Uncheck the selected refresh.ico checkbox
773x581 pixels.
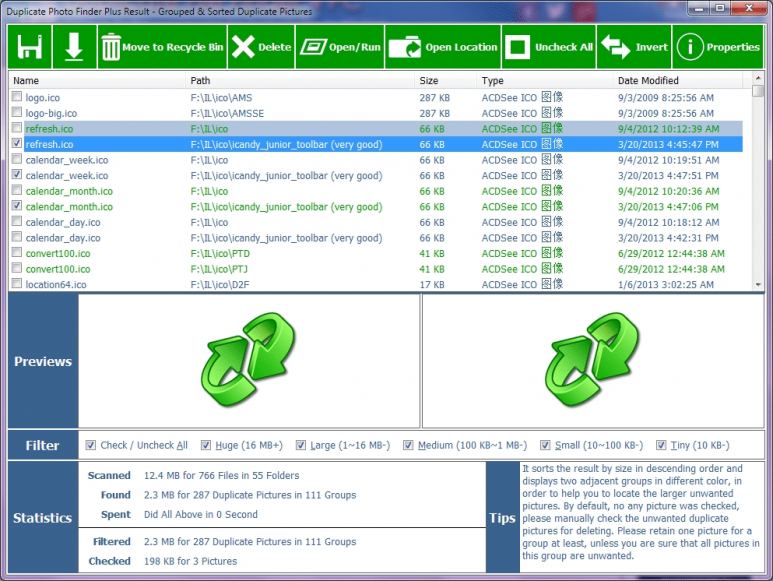click(x=17, y=144)
